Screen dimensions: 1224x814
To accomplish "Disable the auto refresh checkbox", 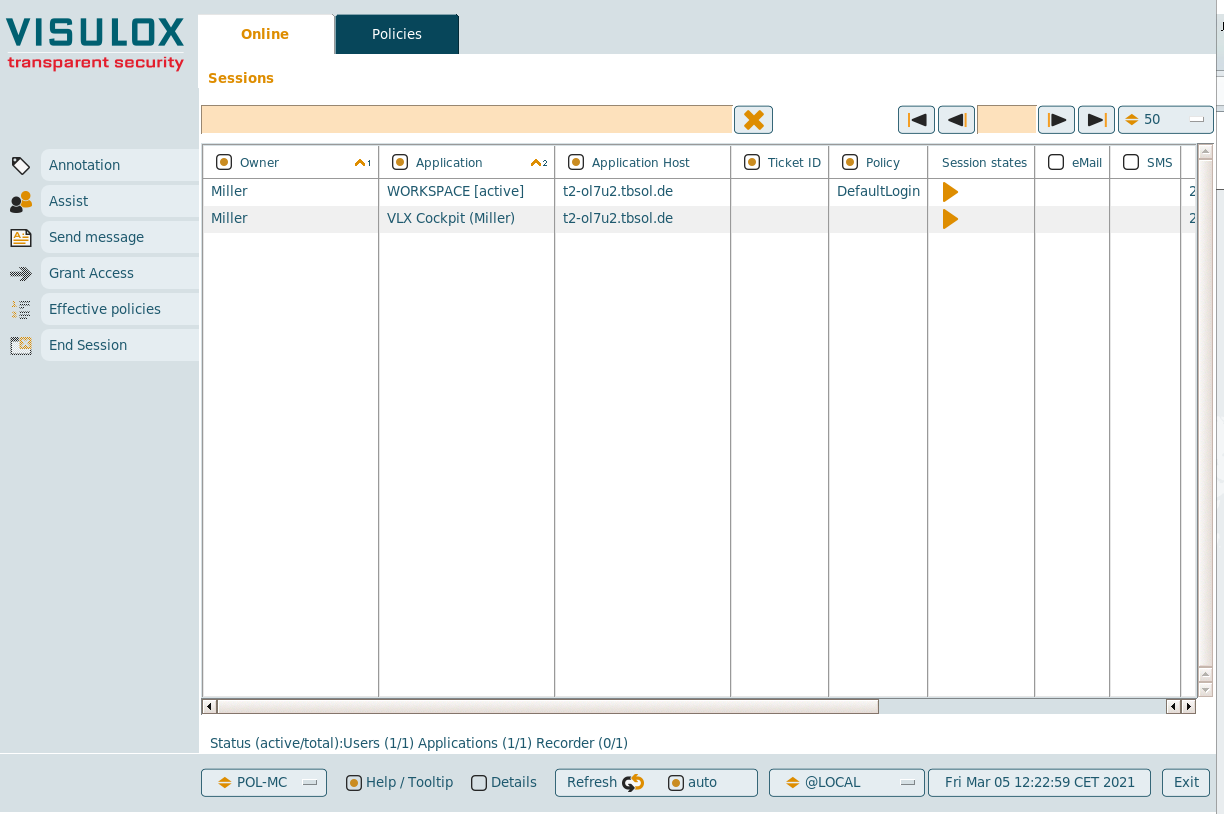I will point(676,783).
